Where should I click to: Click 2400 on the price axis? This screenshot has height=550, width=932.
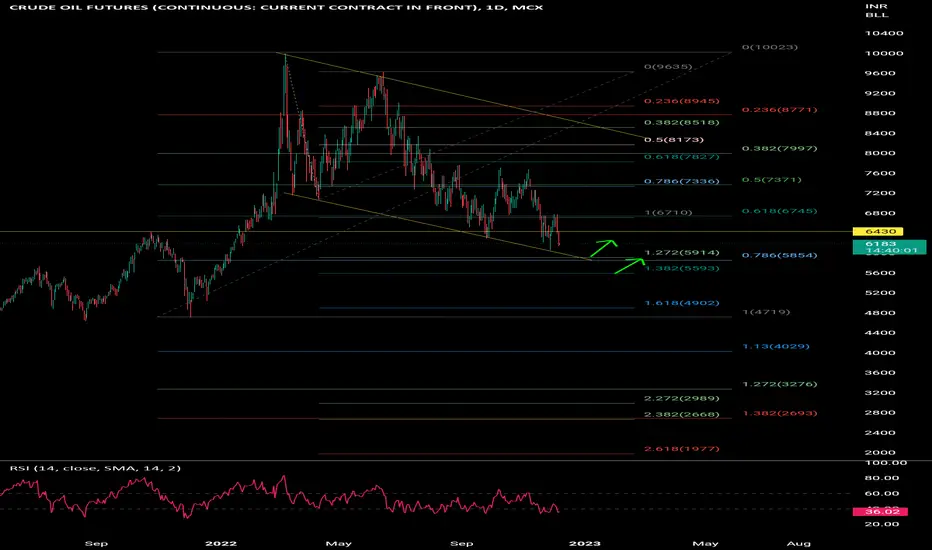[880, 433]
